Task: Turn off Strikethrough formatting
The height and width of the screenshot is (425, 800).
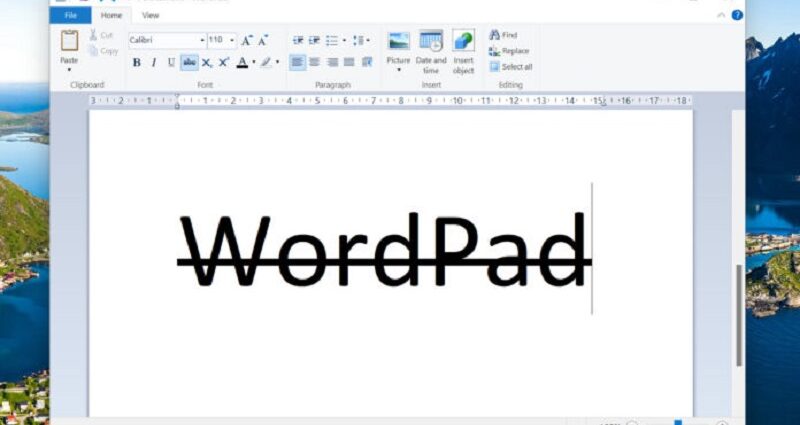Action: 189,62
